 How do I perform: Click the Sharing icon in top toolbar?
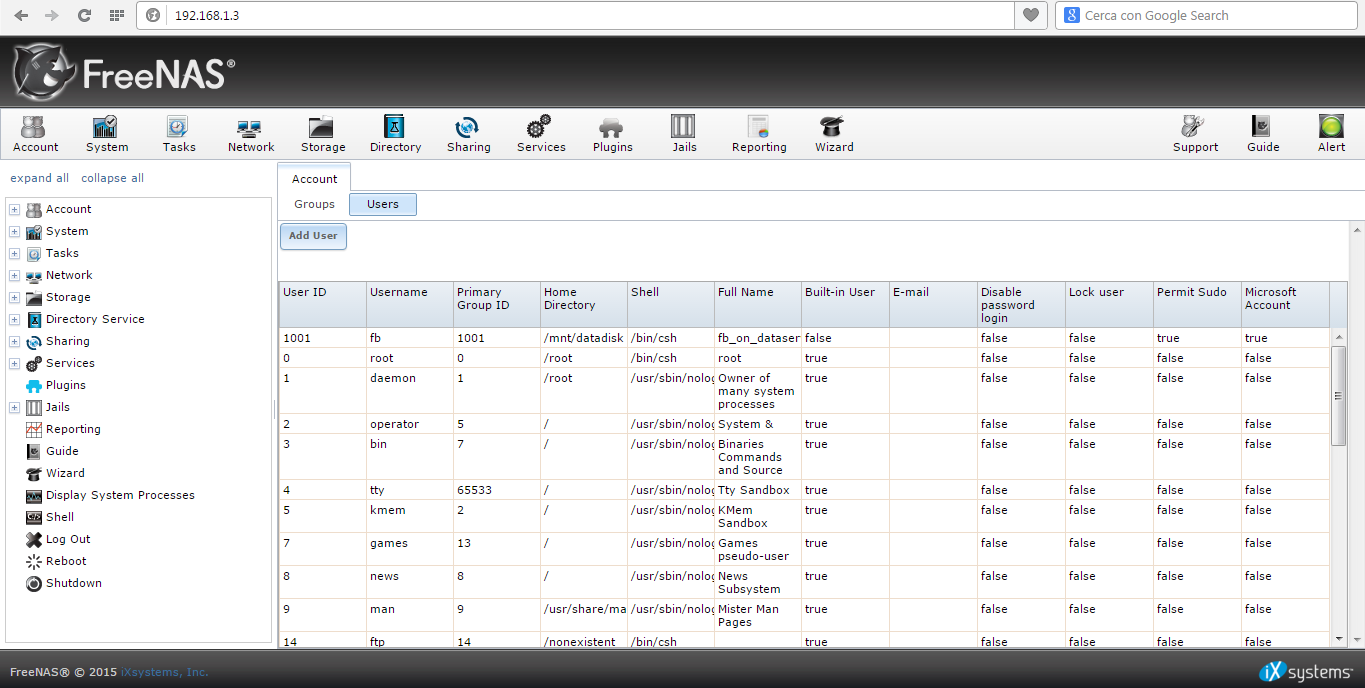coord(467,128)
